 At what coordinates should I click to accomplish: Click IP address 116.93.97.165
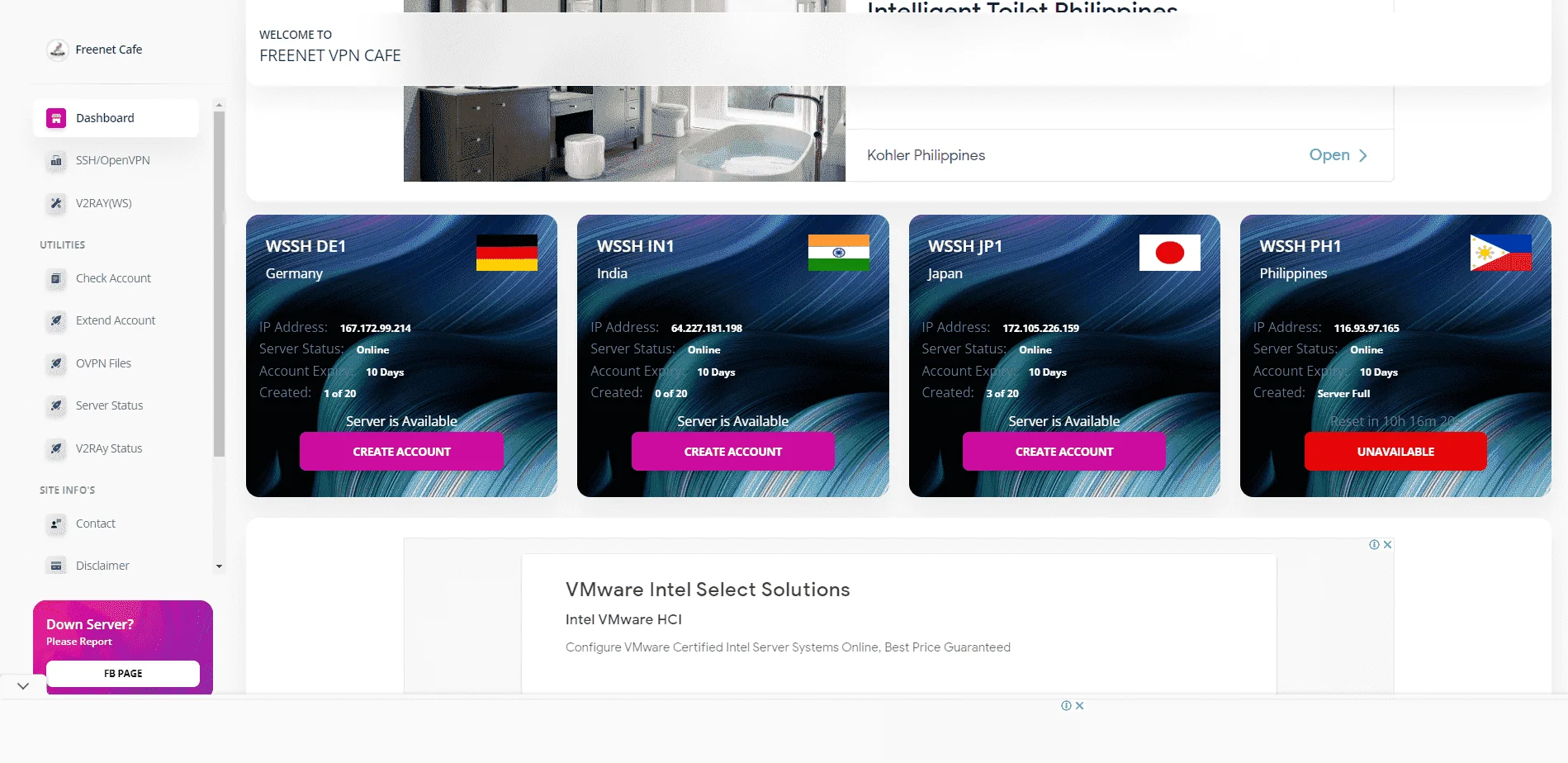pos(1367,328)
